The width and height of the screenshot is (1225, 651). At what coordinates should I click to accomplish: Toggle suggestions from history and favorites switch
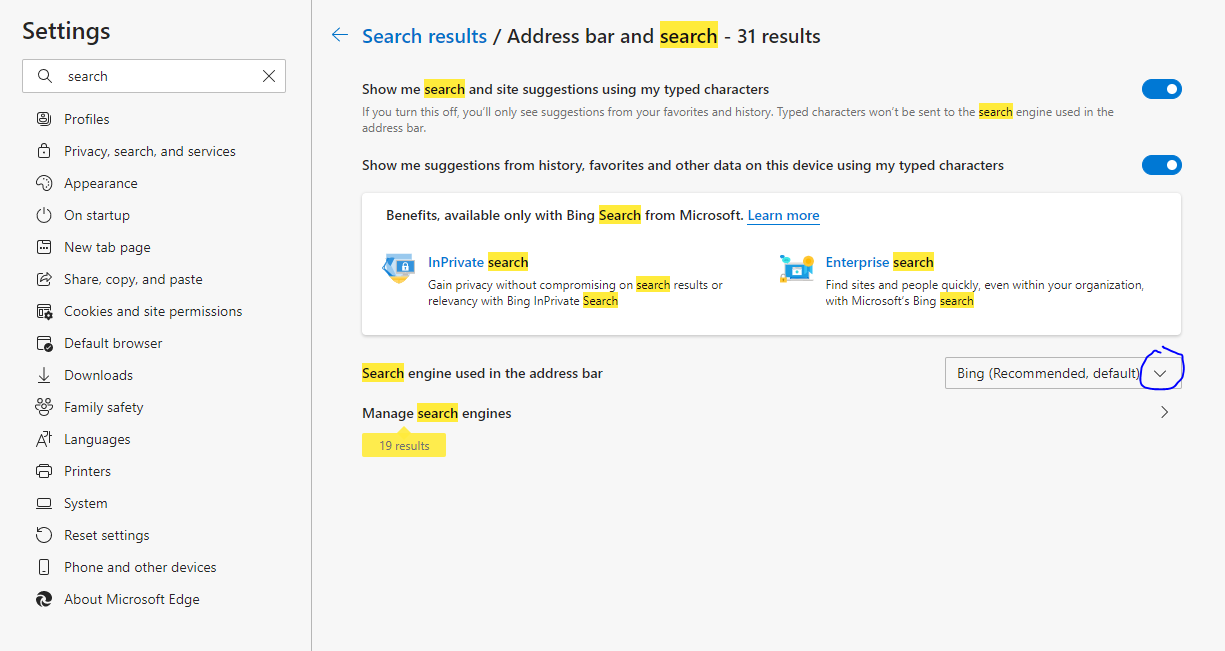pyautogui.click(x=1162, y=165)
